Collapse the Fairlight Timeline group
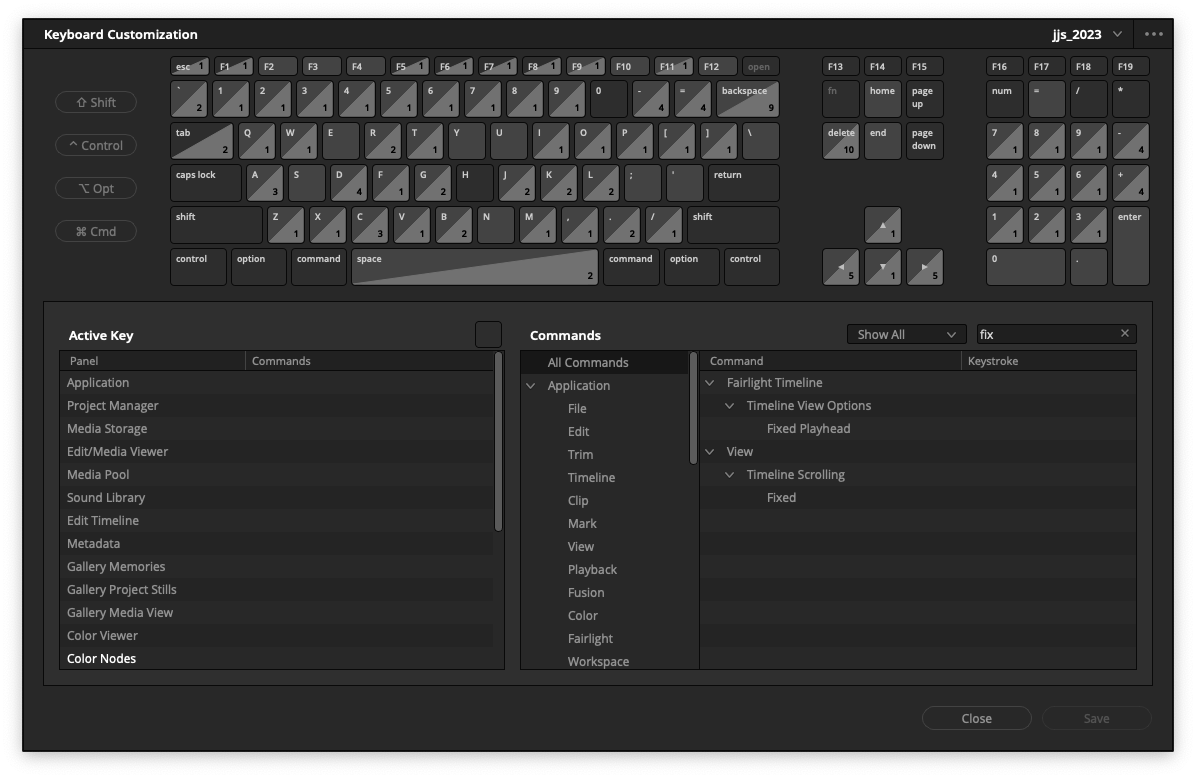This screenshot has width=1196, height=778. point(710,382)
